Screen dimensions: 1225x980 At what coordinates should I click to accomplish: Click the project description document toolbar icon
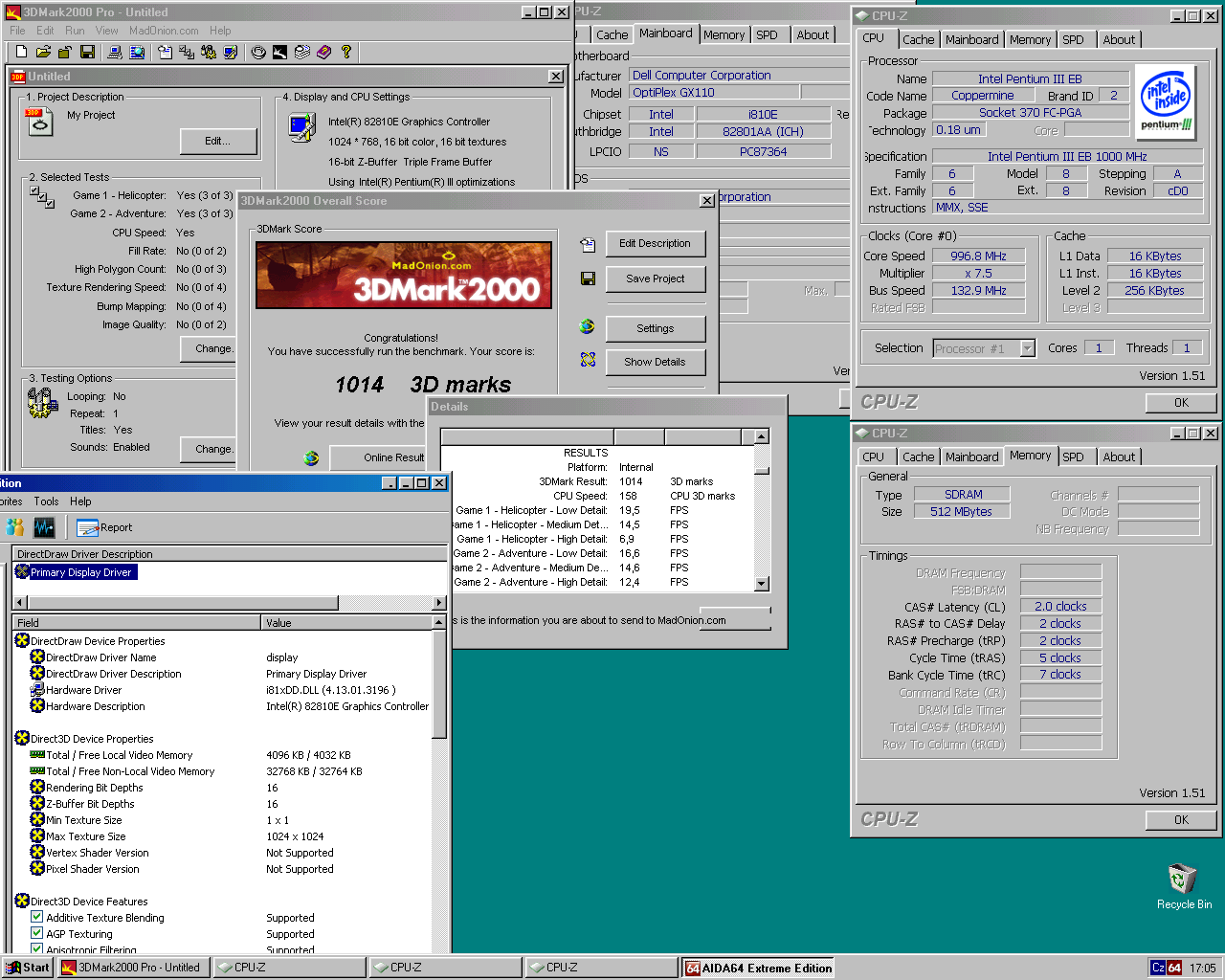tap(165, 52)
